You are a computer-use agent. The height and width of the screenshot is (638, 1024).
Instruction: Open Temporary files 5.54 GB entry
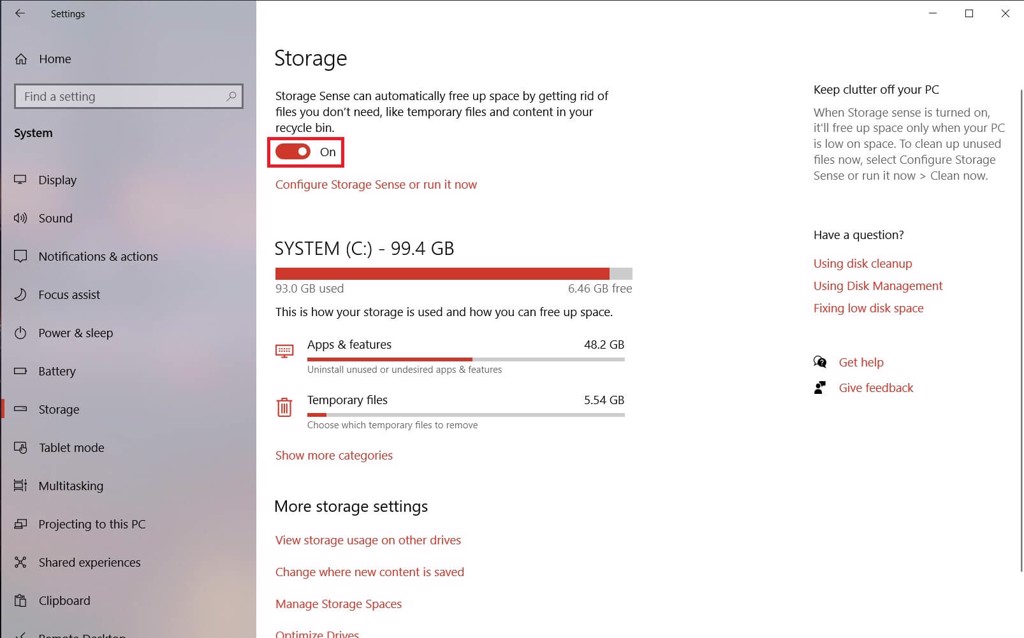(450, 411)
